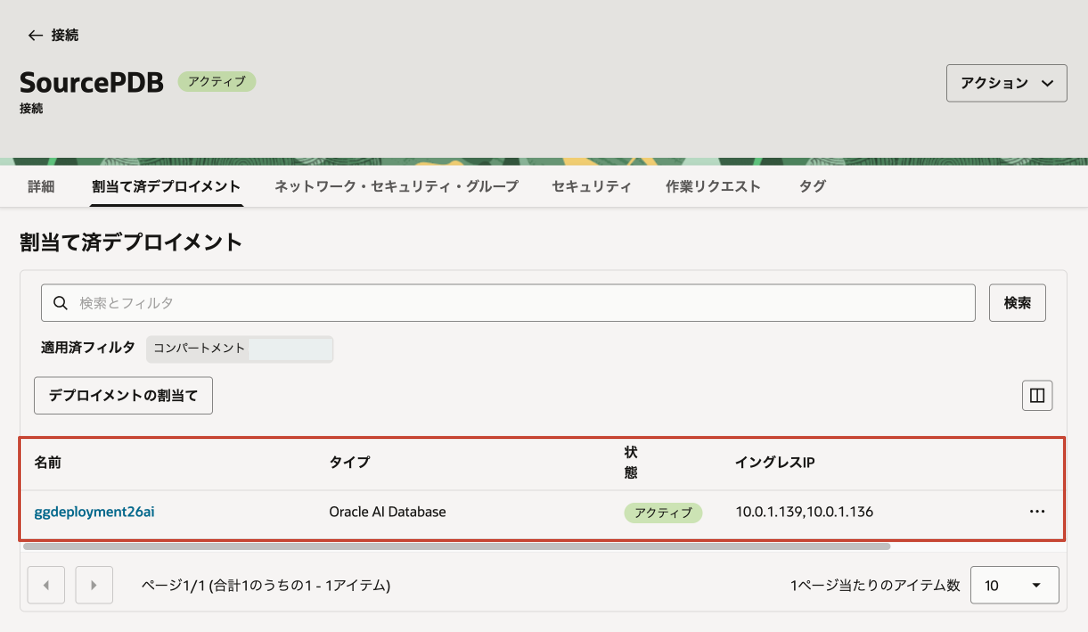Open the アクション dropdown menu
Viewport: 1088px width, 632px height.
click(1006, 83)
